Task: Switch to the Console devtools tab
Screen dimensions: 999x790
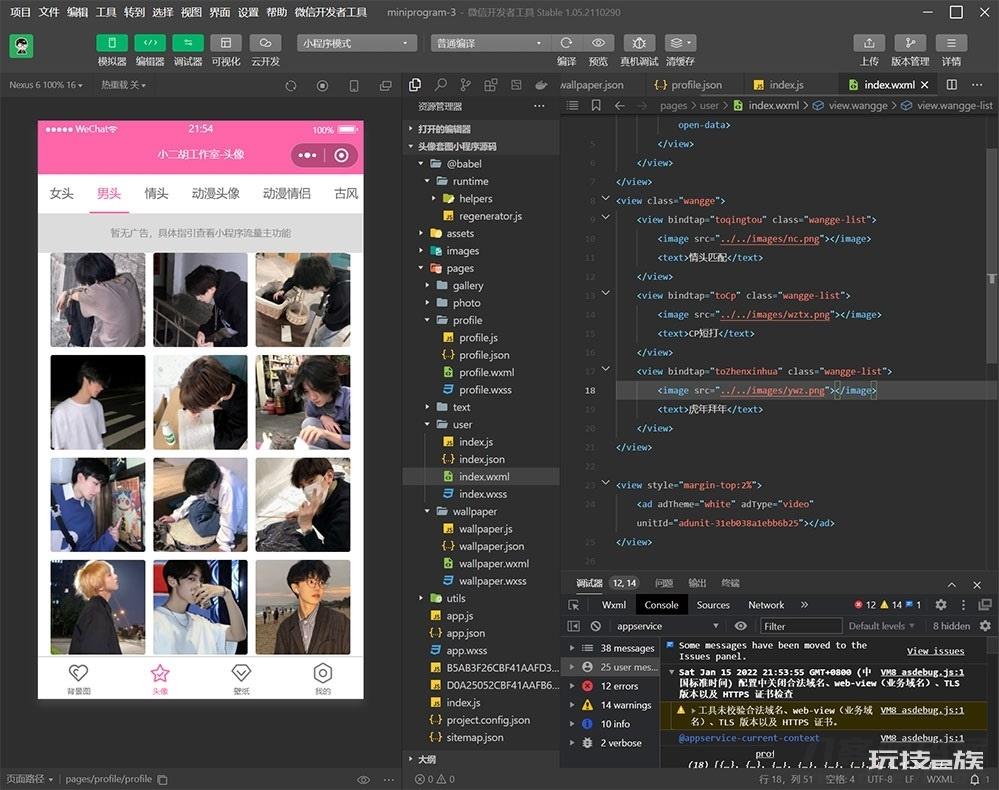Action: point(661,605)
